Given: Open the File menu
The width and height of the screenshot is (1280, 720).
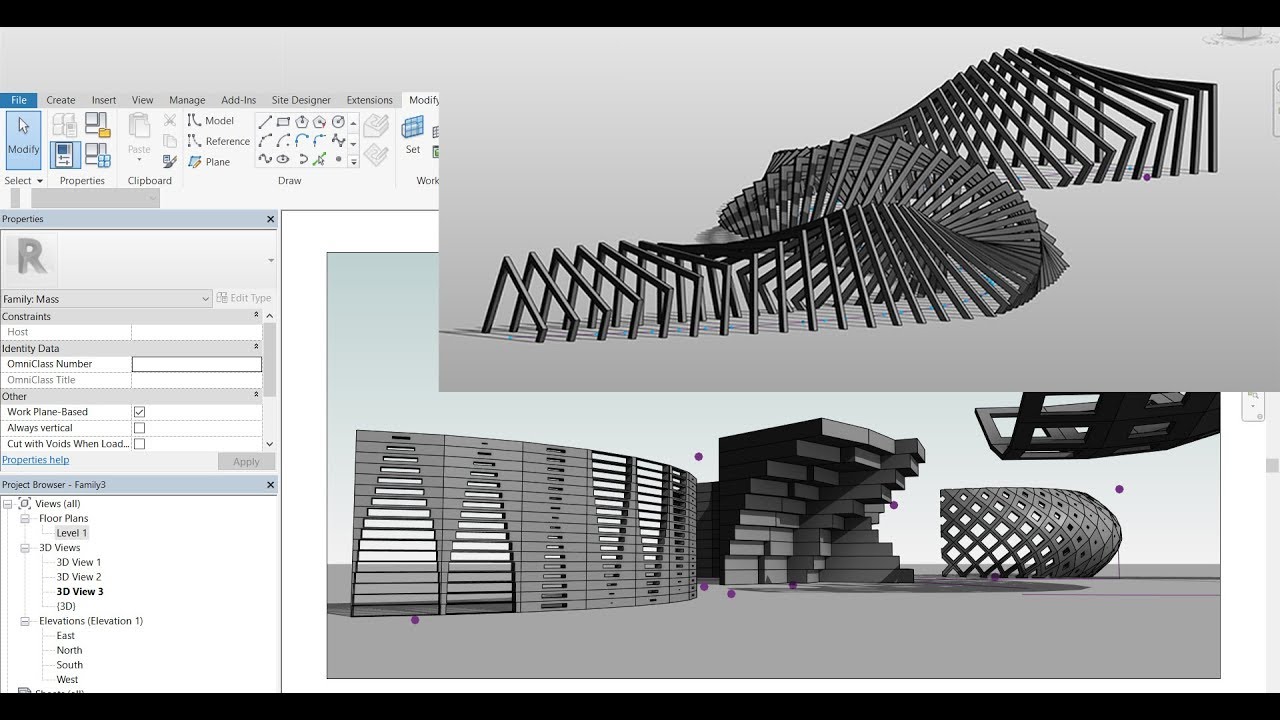Looking at the screenshot, I should tap(19, 100).
